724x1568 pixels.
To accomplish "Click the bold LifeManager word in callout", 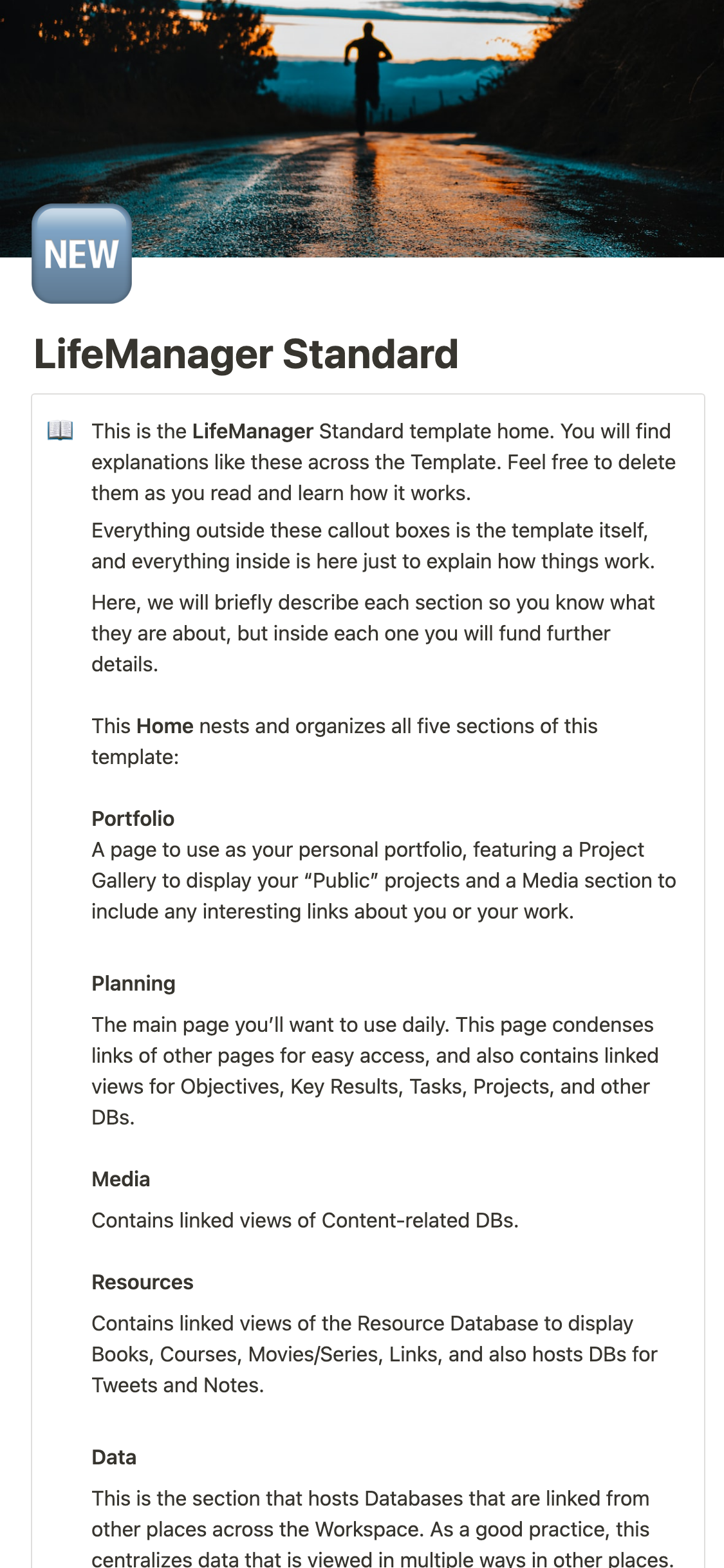I will [x=252, y=431].
